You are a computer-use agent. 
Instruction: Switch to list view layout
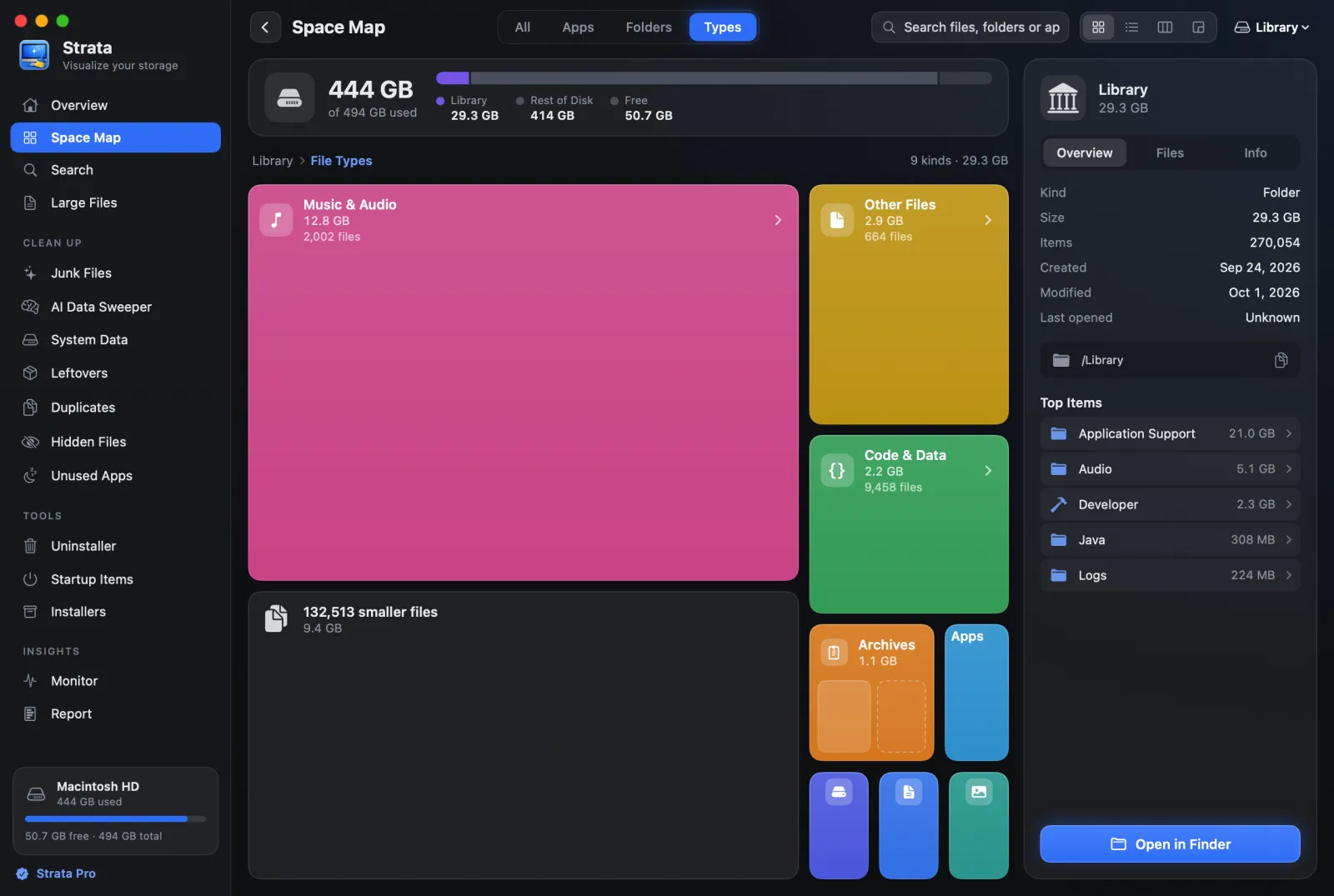coord(1131,28)
